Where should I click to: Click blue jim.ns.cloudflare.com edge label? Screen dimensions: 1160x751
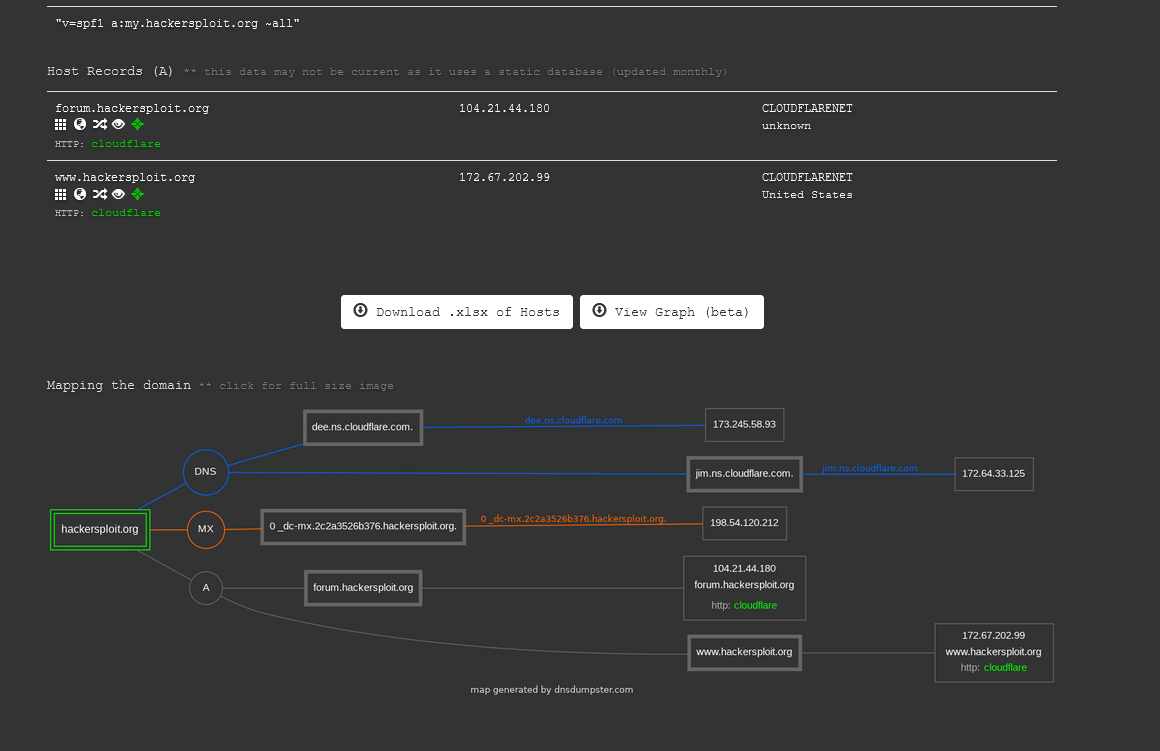(869, 468)
